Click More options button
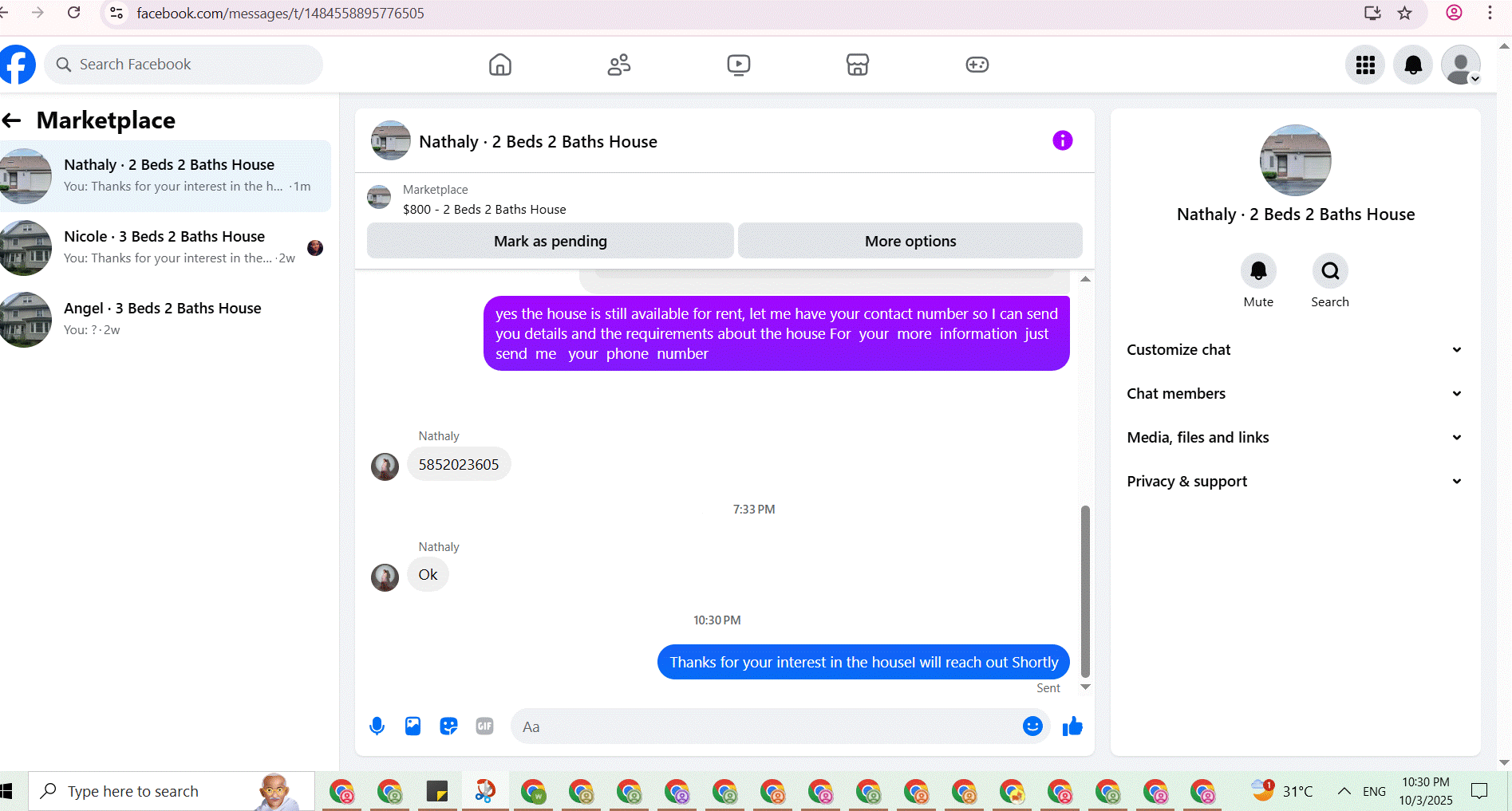 coord(910,241)
